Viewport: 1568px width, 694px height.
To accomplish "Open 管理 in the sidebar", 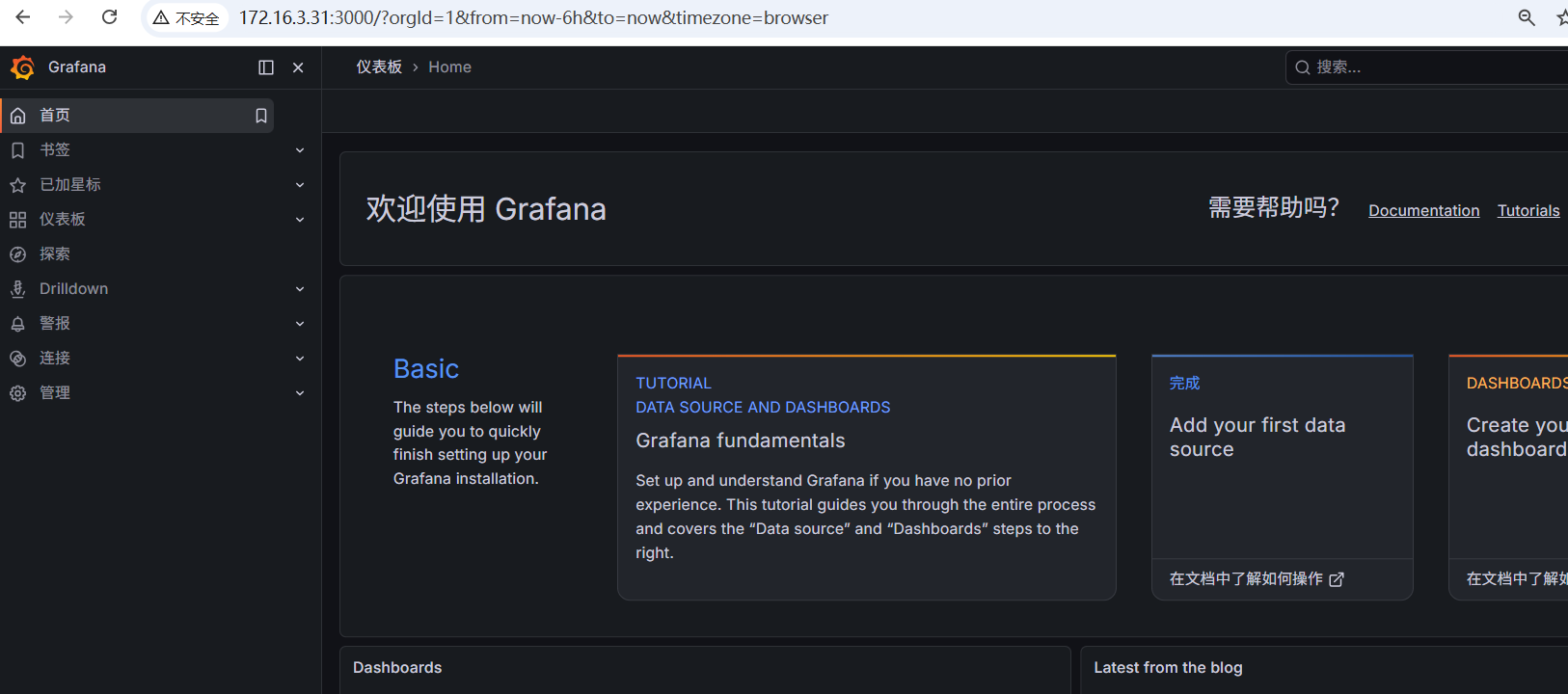I will 55,393.
